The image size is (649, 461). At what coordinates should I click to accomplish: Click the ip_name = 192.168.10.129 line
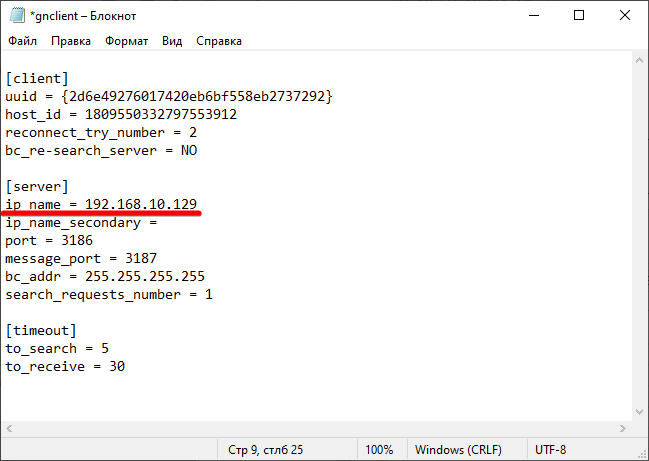click(101, 204)
